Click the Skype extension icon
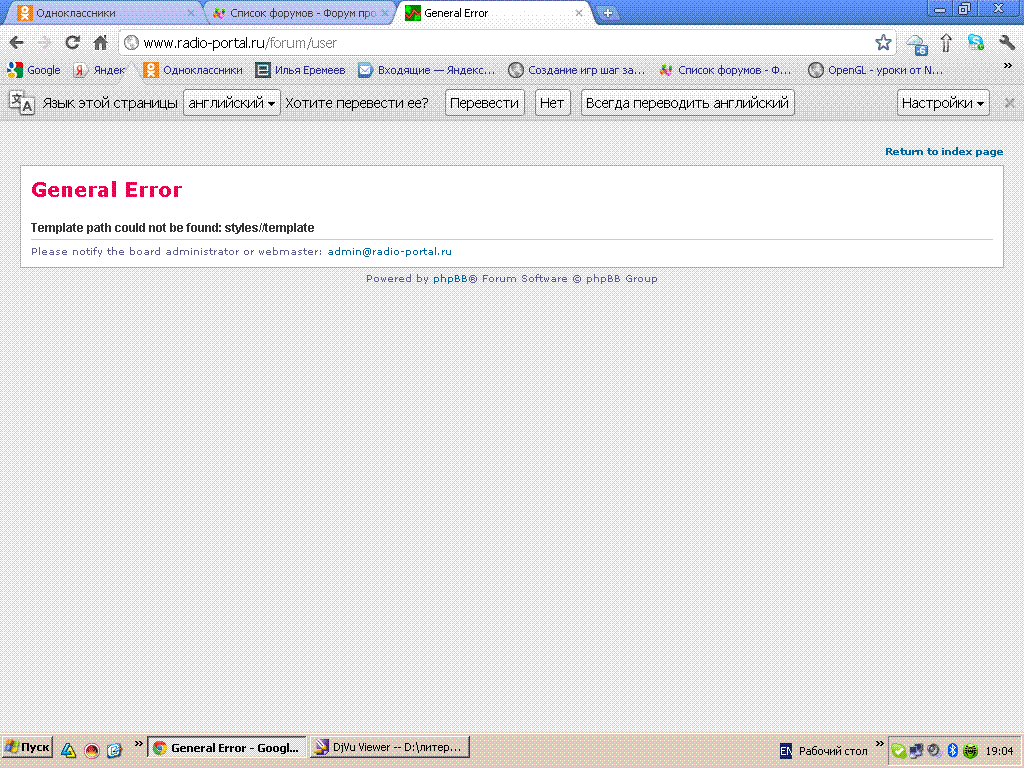The image size is (1024, 768). pos(976,42)
